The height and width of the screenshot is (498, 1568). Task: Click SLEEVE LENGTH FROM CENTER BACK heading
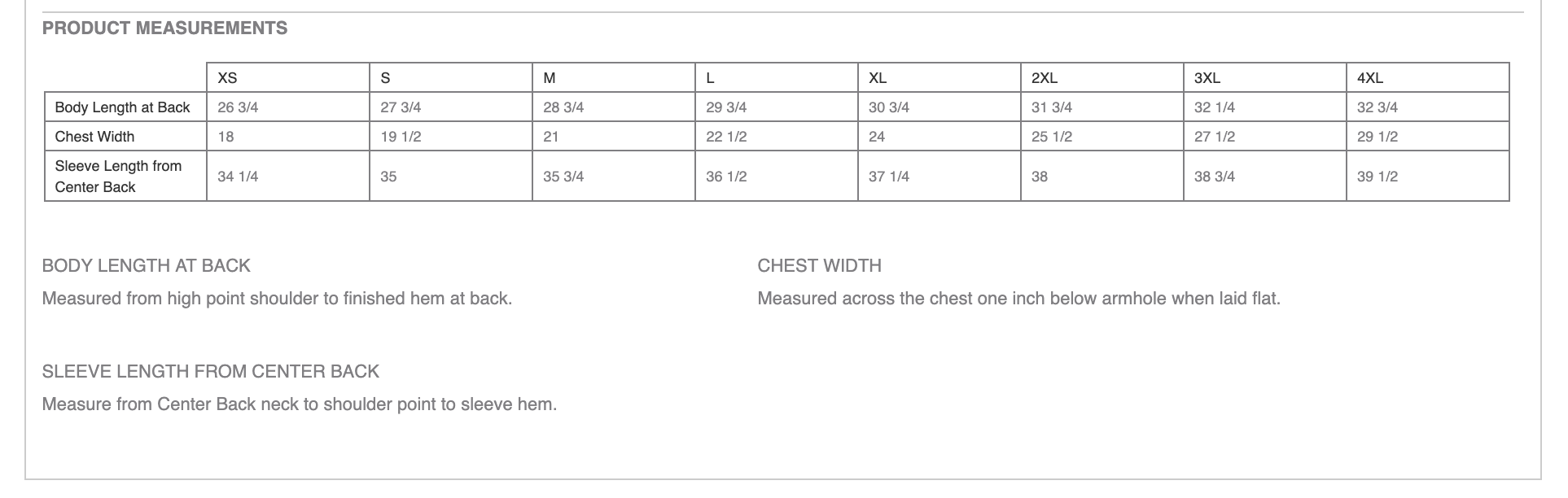click(211, 372)
